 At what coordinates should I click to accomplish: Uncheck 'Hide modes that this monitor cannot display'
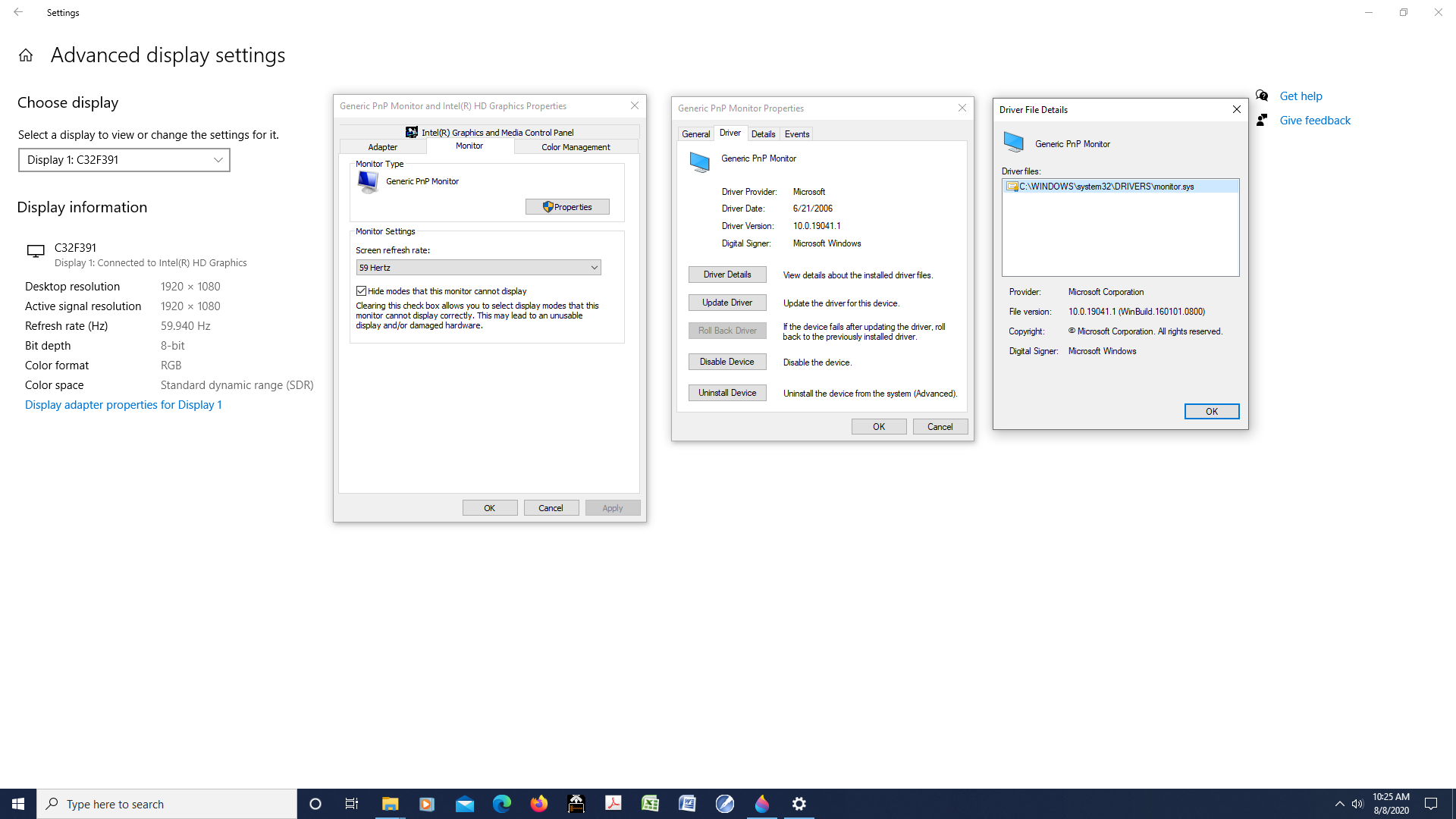point(362,290)
